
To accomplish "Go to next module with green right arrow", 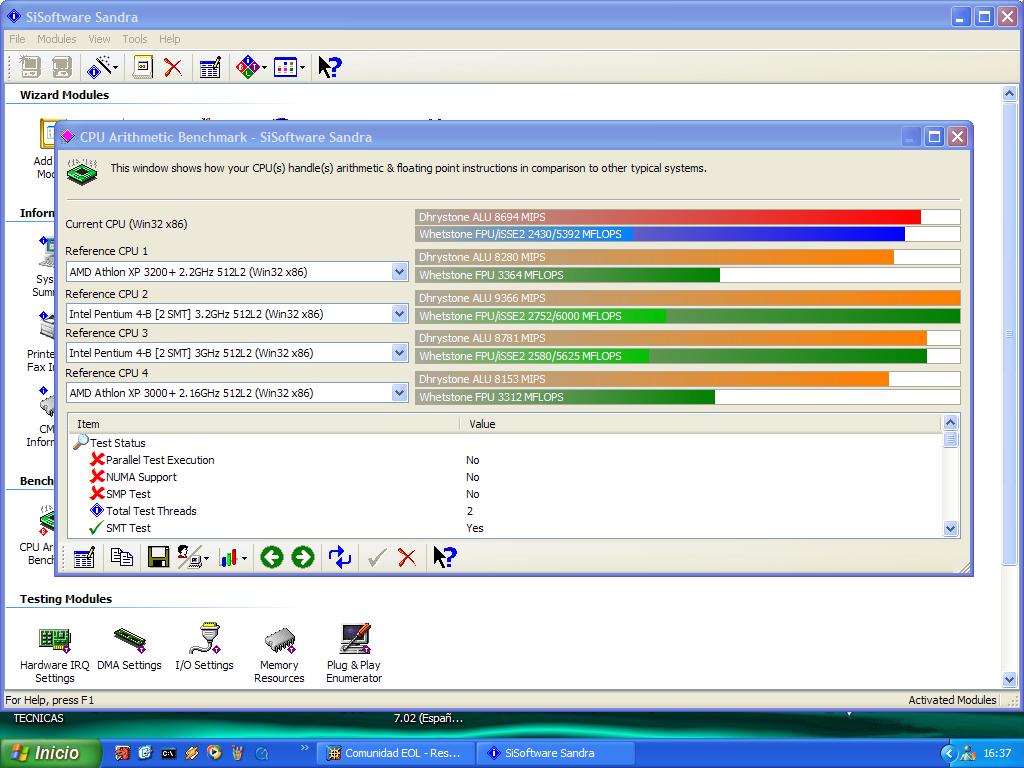I will (x=302, y=557).
